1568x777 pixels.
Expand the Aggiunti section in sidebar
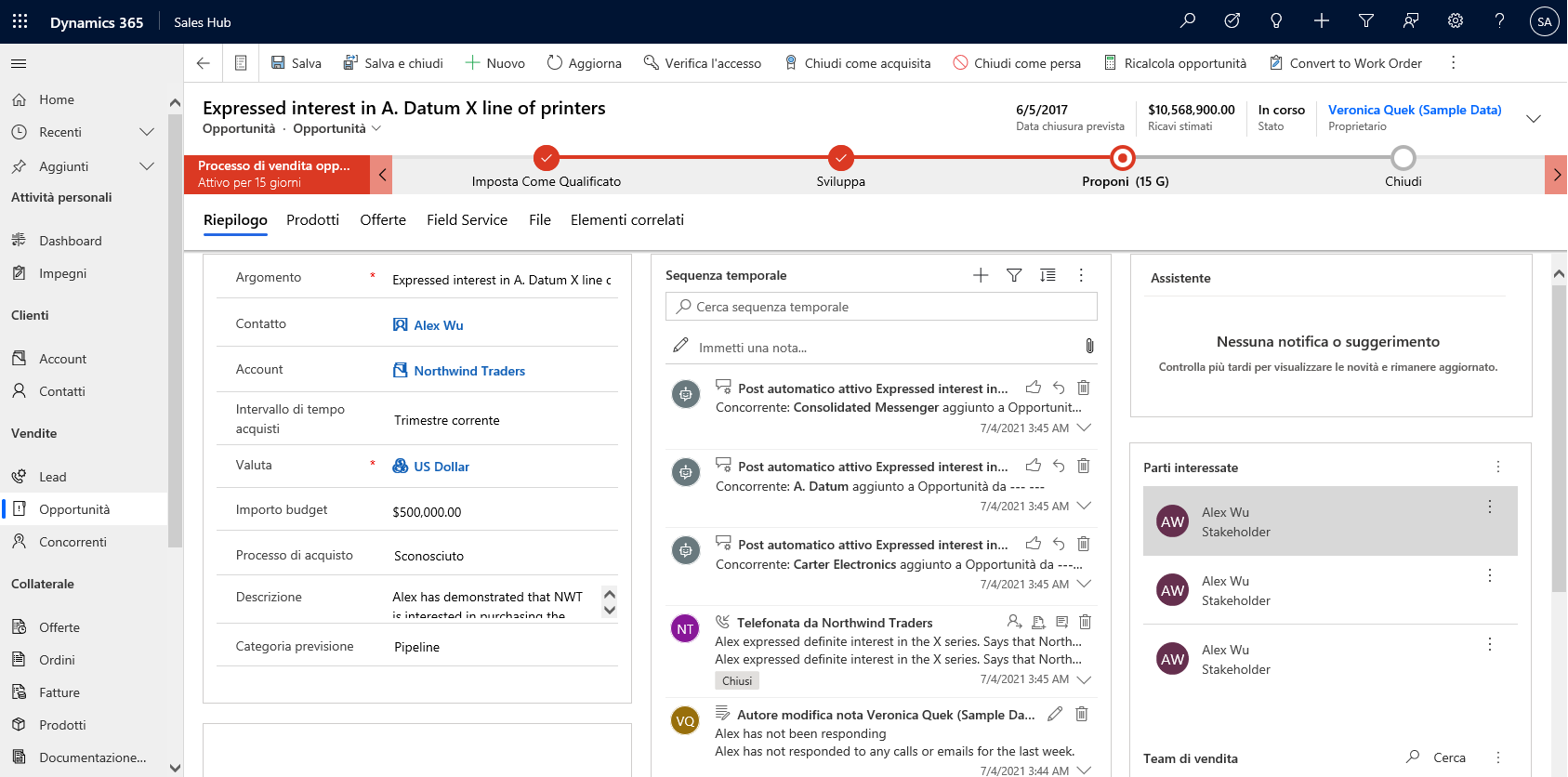(x=146, y=166)
